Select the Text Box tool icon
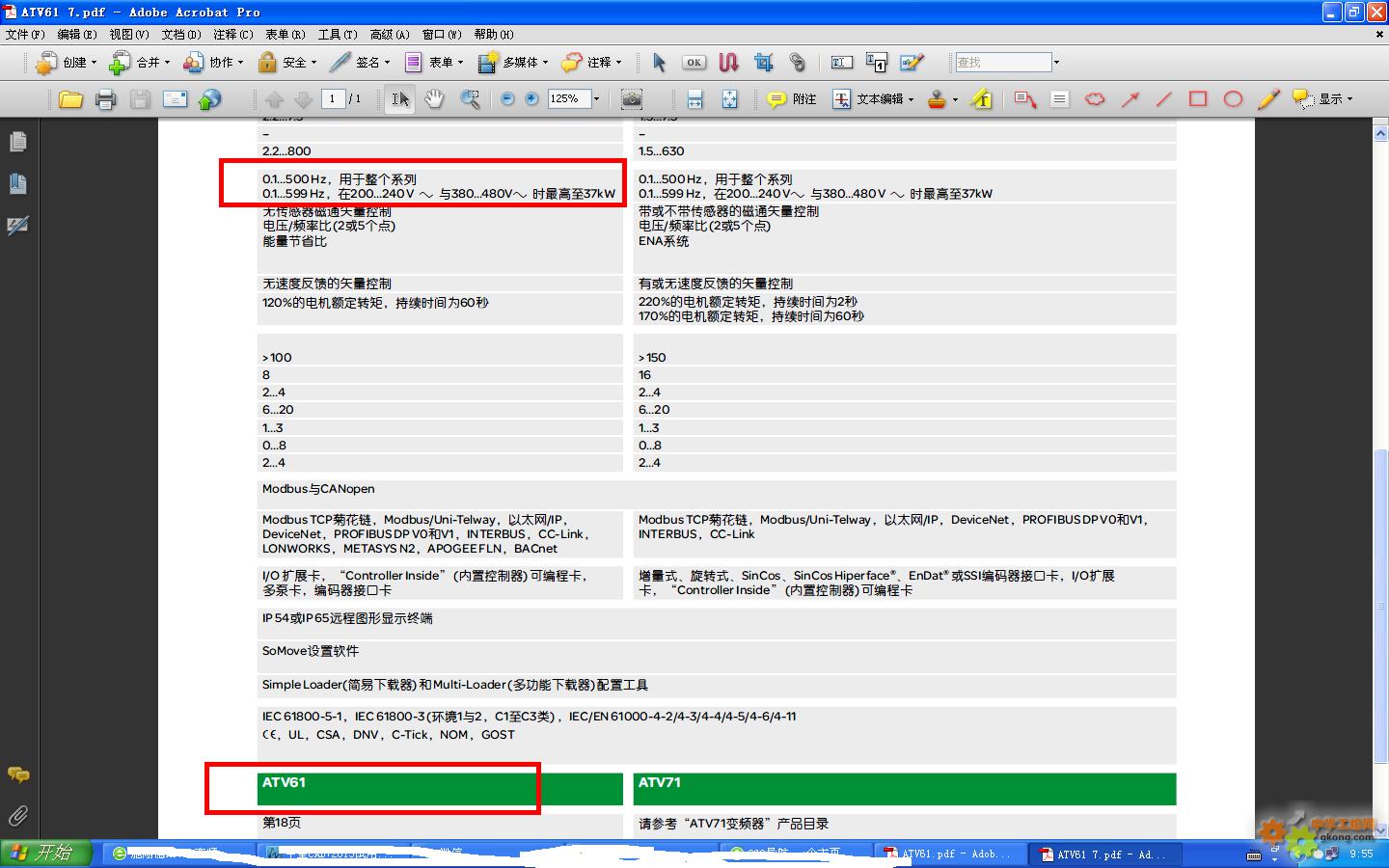This screenshot has width=1389, height=868. (x=1060, y=99)
